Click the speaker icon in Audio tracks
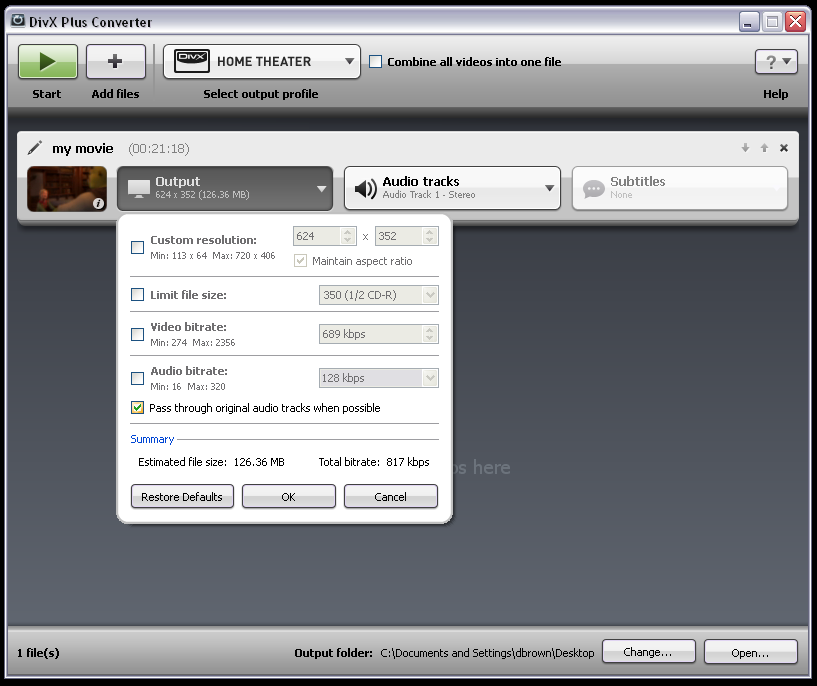817x686 pixels. (x=365, y=189)
